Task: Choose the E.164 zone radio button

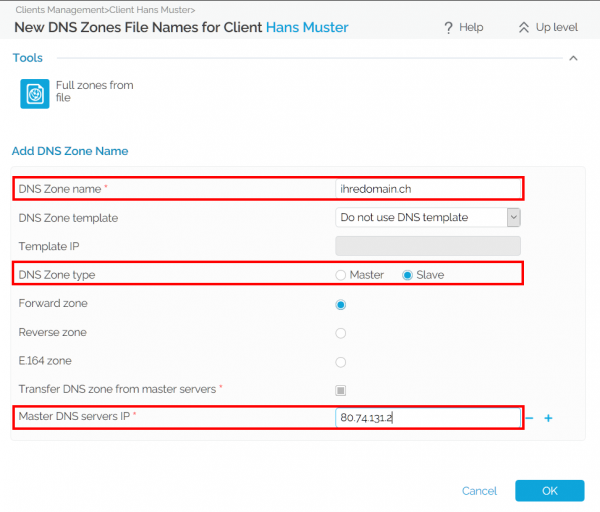Action: [x=341, y=362]
